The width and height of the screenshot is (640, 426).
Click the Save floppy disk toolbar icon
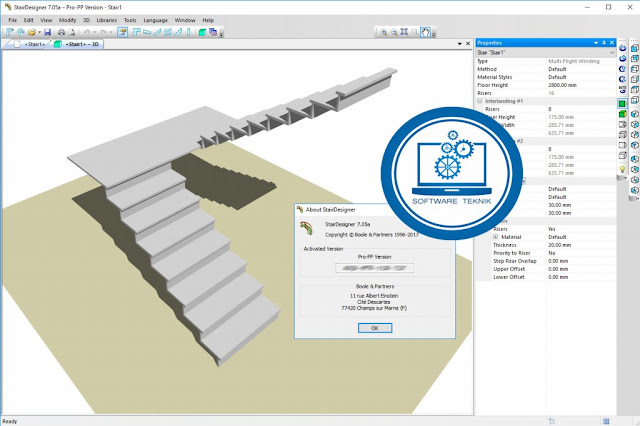coord(47,32)
